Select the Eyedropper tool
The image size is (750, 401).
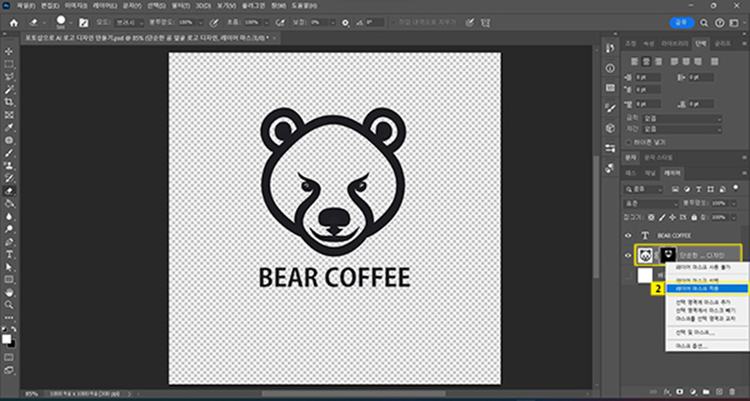point(9,128)
